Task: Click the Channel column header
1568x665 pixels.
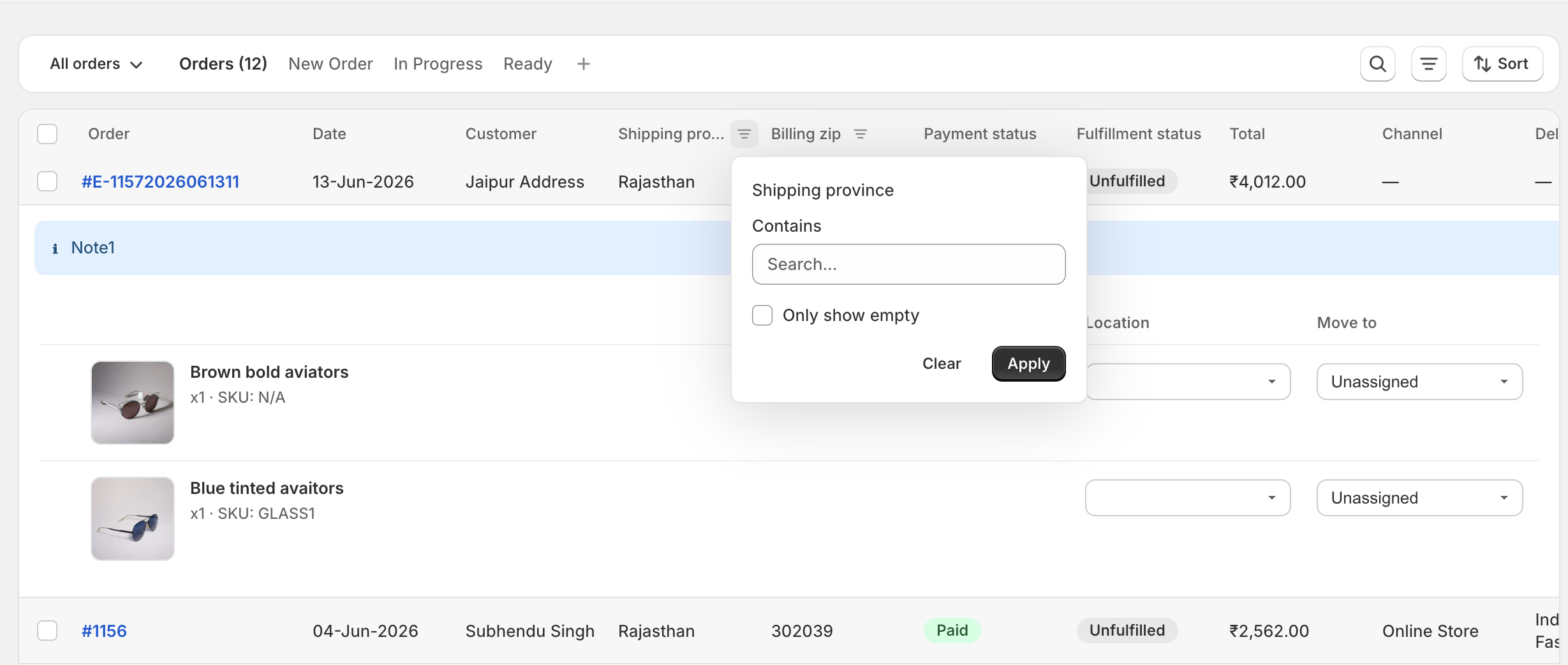Action: tap(1412, 134)
